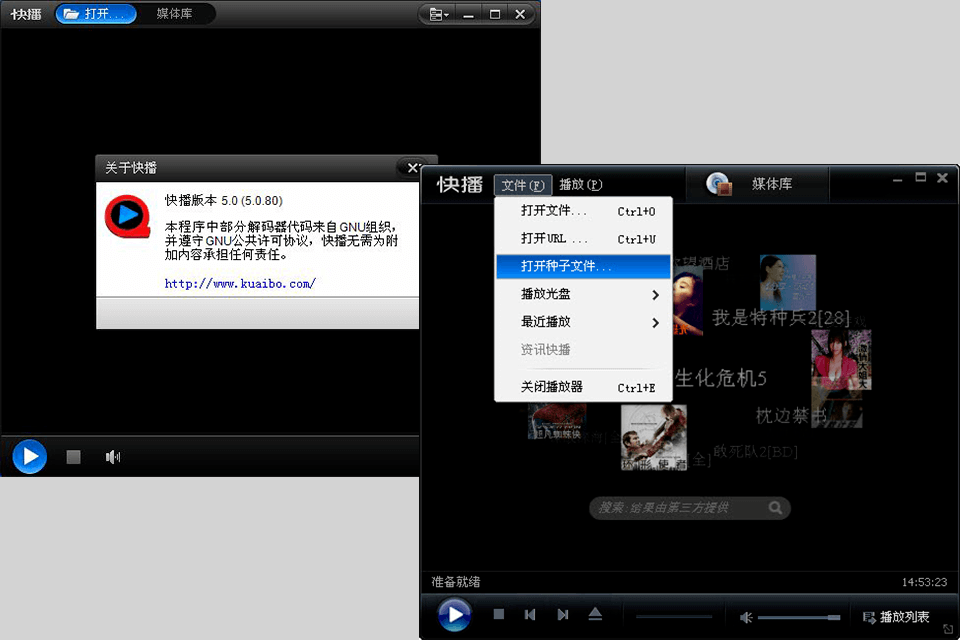Skip to previous track in right player
The width and height of the screenshot is (960, 640).
531,614
